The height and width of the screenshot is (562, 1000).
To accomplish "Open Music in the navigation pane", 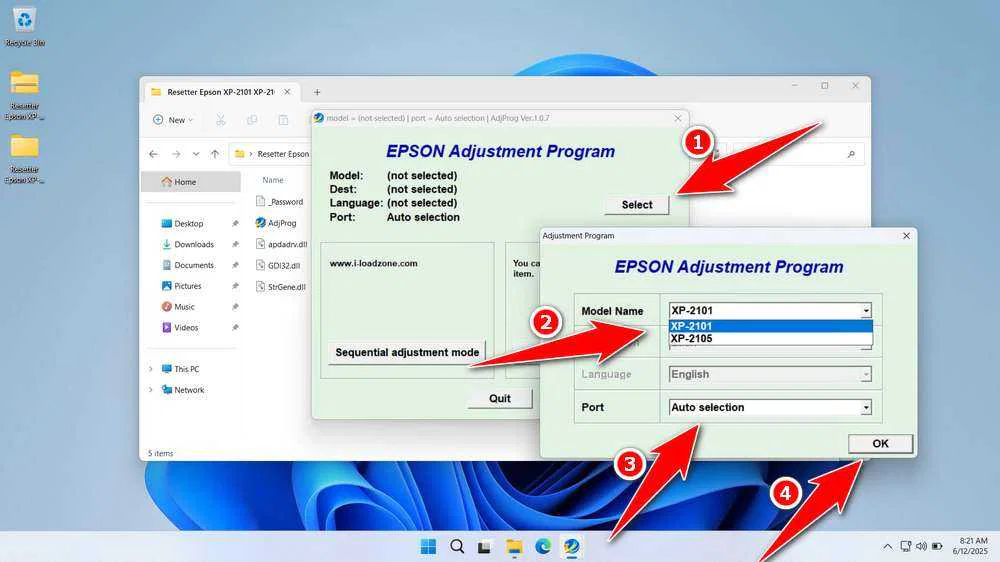I will click(x=184, y=307).
